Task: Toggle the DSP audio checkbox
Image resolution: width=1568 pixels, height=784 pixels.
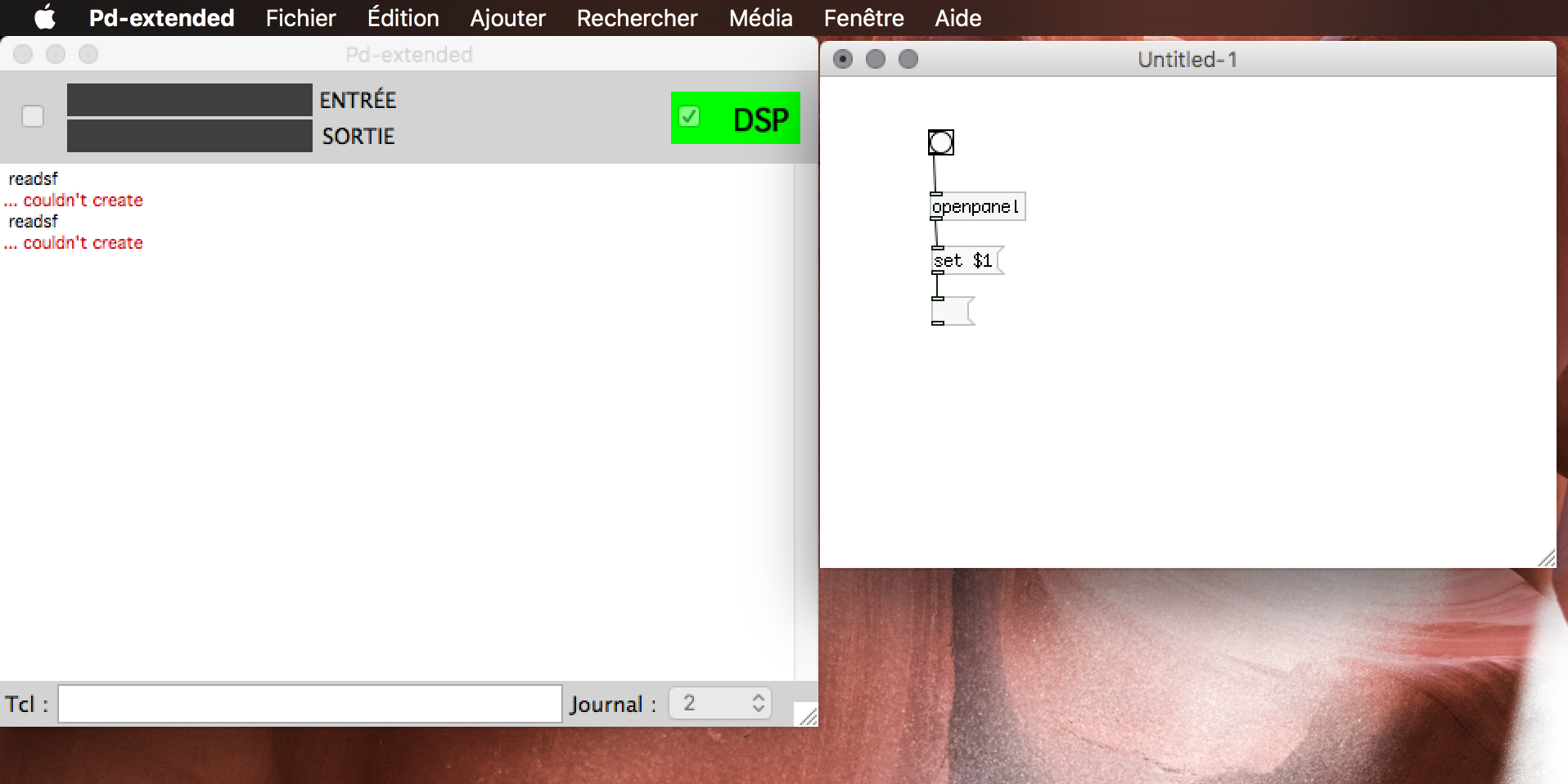Action: point(689,117)
